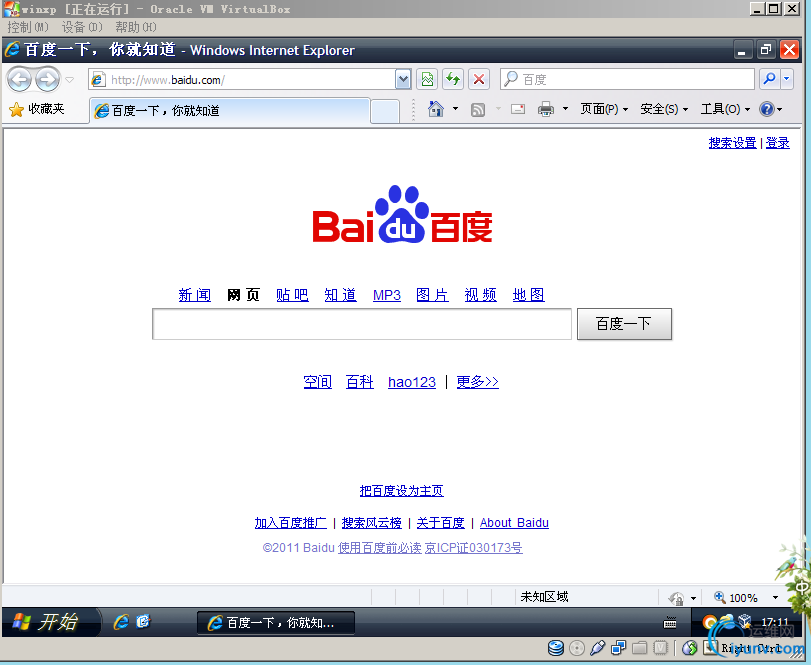Click the 知道 link
The image size is (811, 665).
(340, 295)
